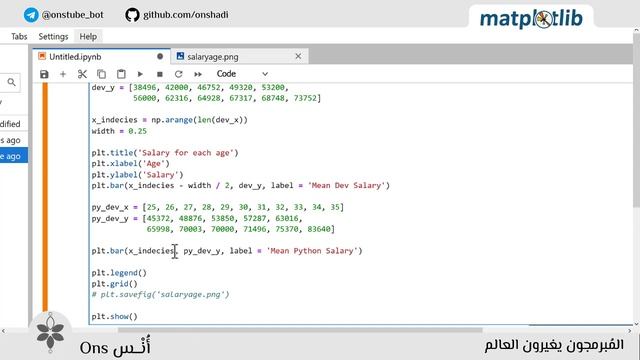Click the matplotlib logo
Viewport: 640px width, 360px height.
pyautogui.click(x=531, y=18)
